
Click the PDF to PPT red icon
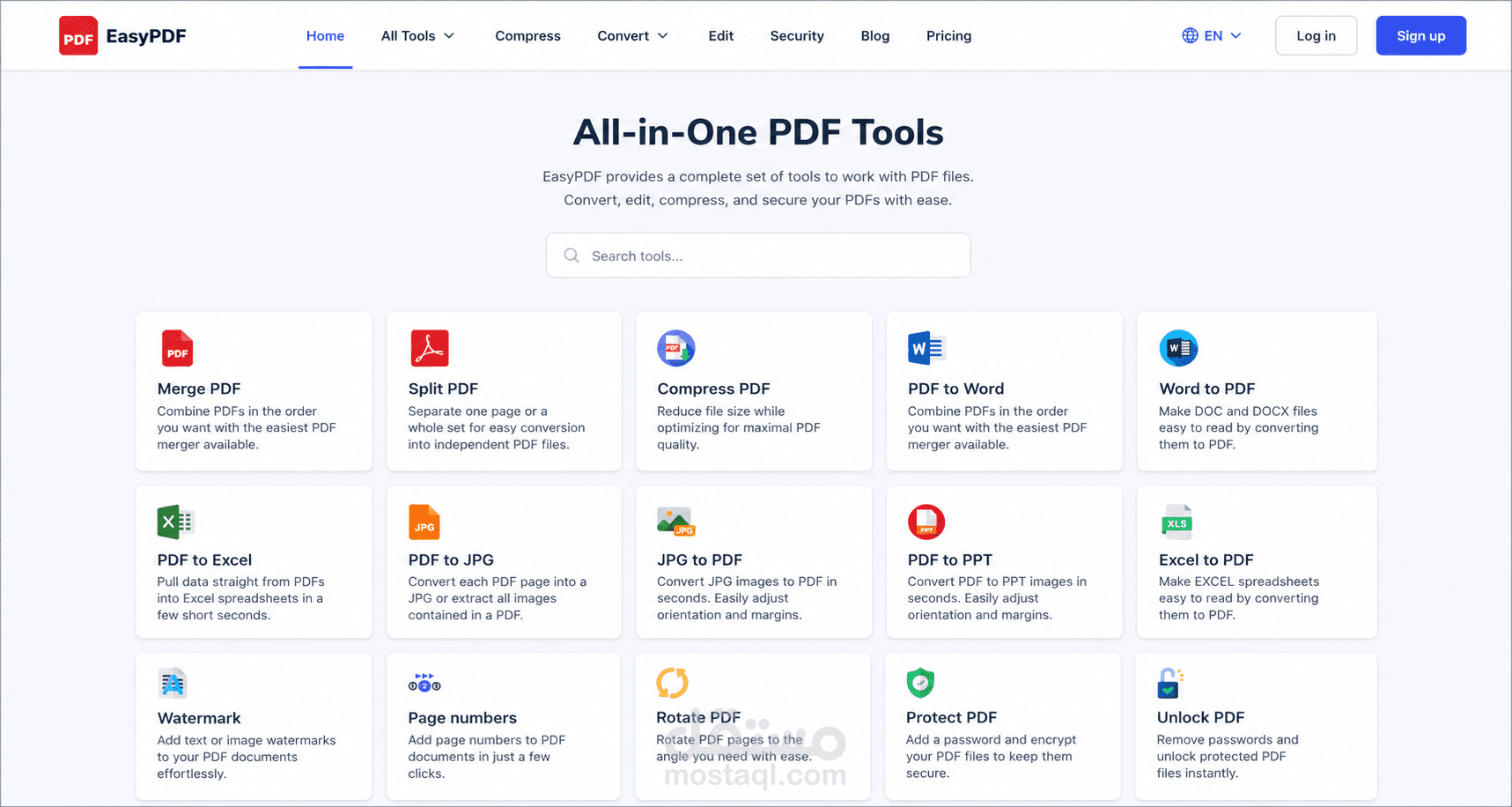tap(926, 522)
